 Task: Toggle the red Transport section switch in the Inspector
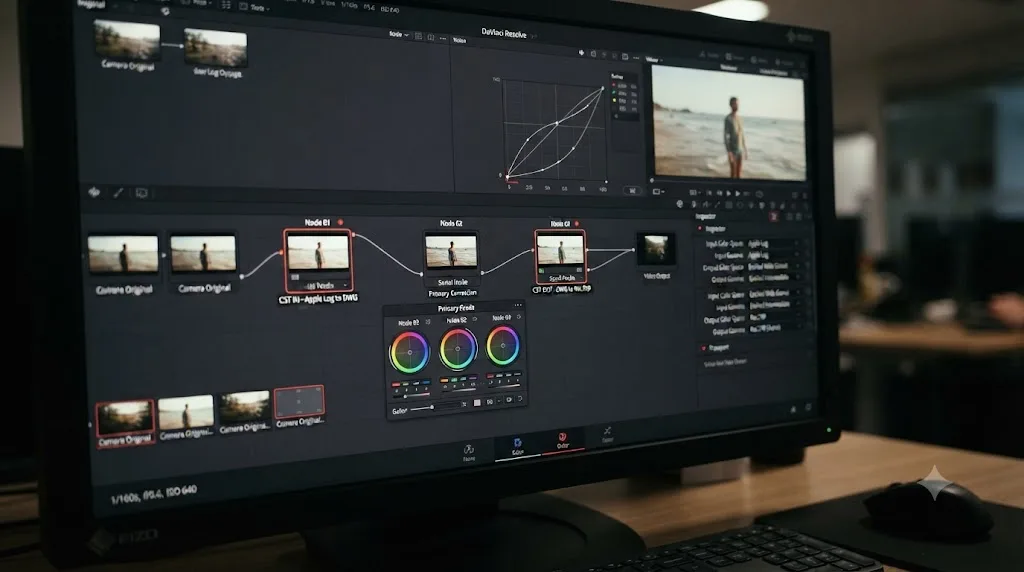tap(703, 348)
